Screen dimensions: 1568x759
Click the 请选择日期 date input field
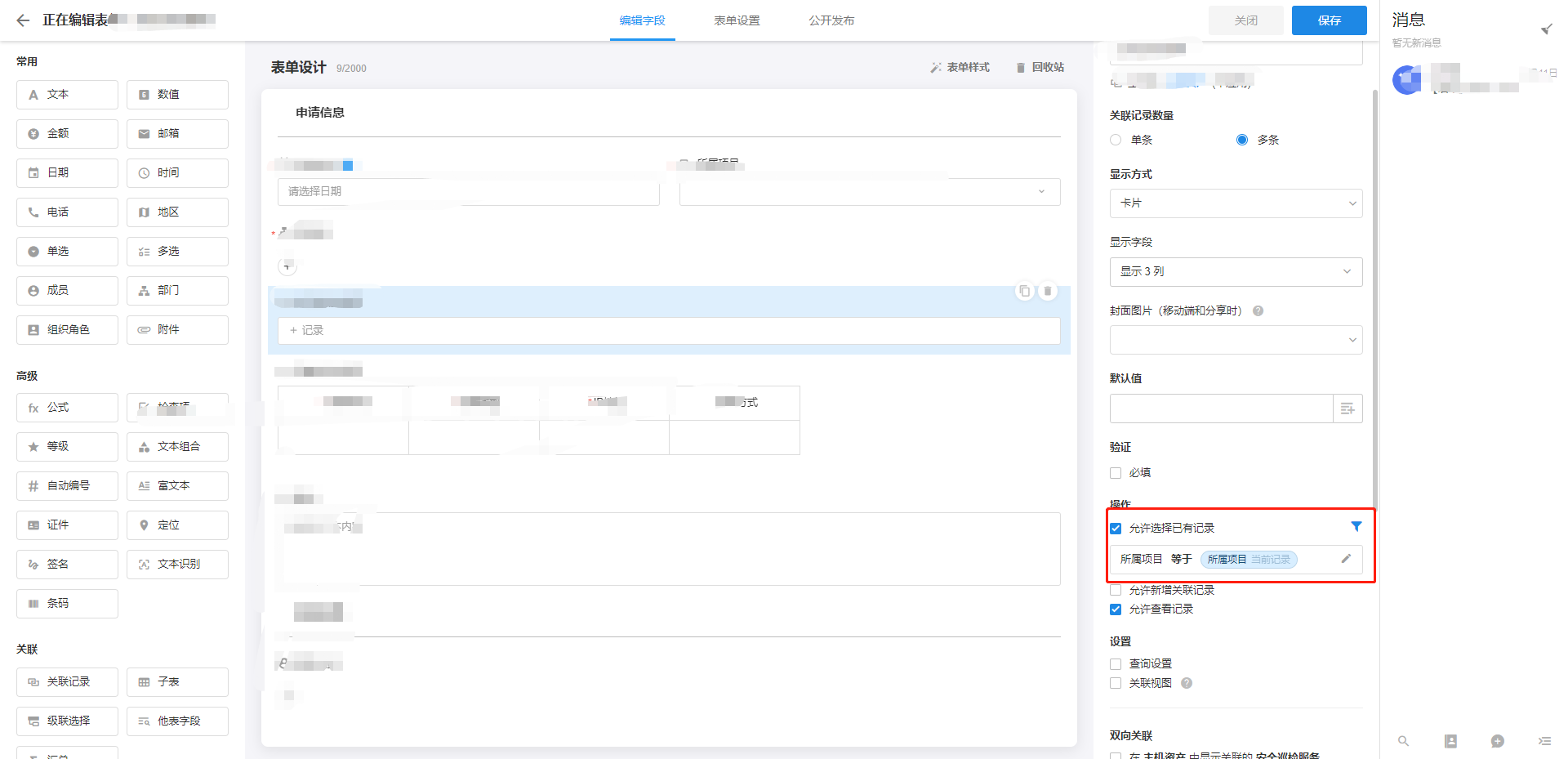coord(468,191)
